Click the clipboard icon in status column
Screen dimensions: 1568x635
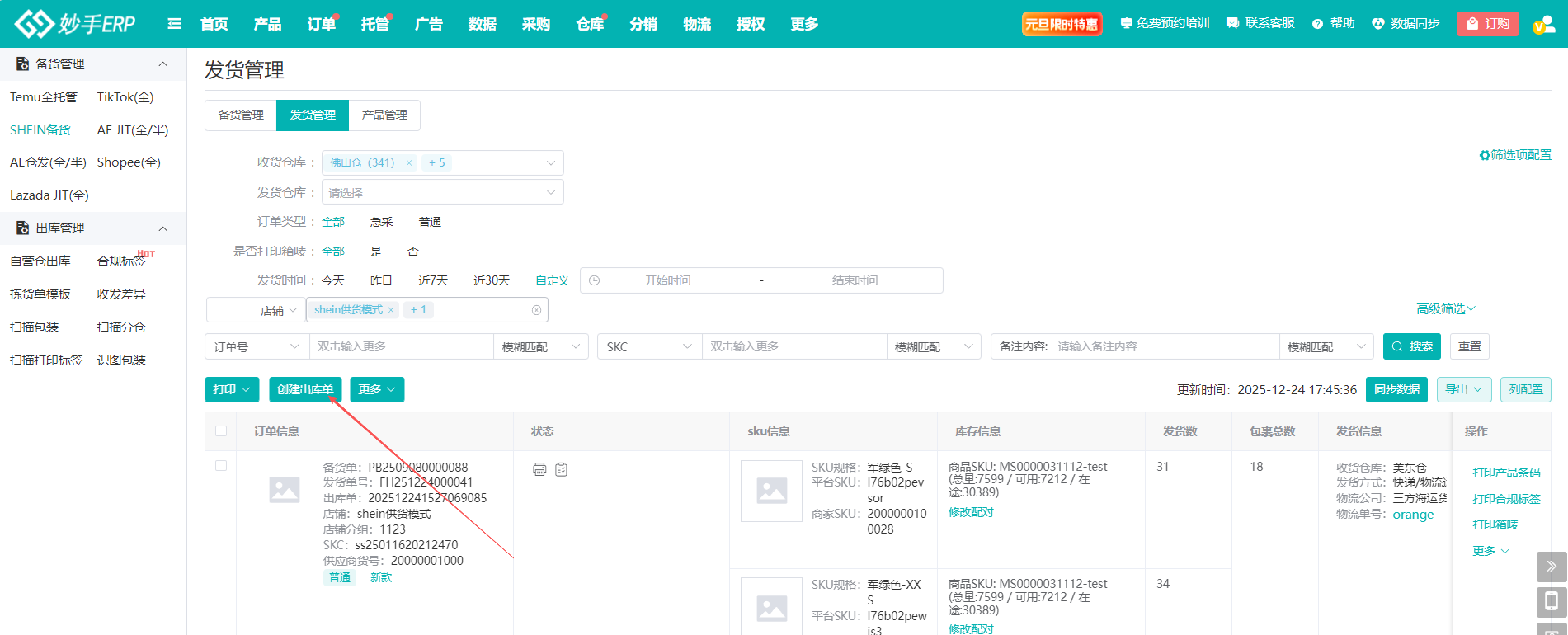point(562,469)
